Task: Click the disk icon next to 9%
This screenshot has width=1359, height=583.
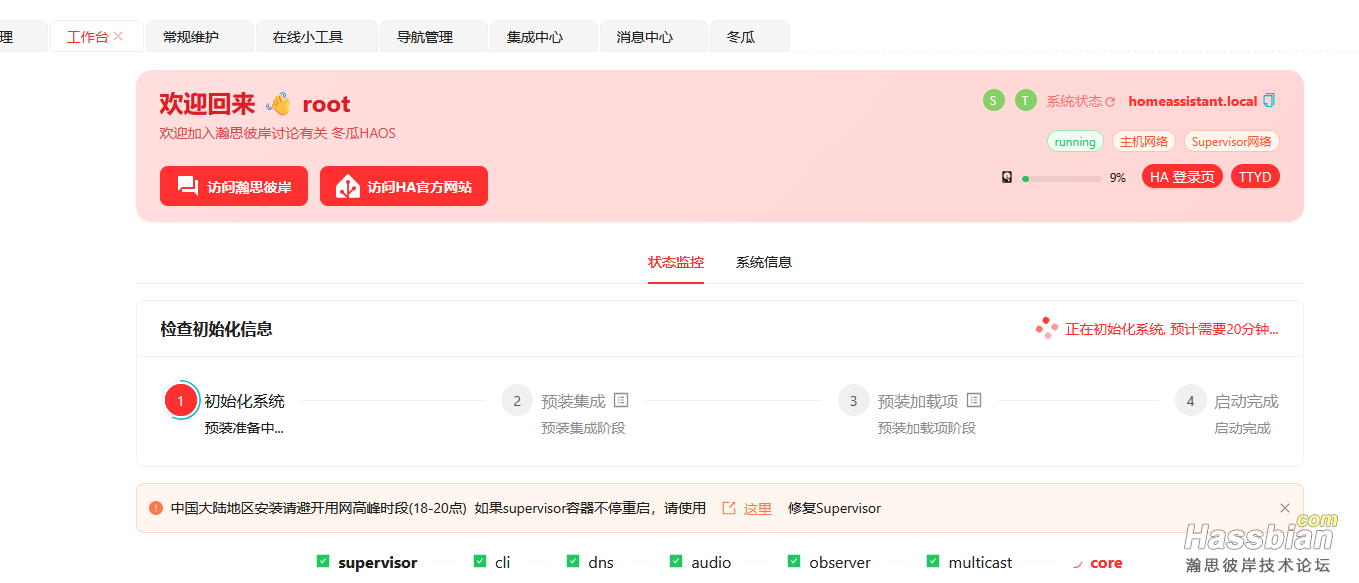Action: (1007, 177)
